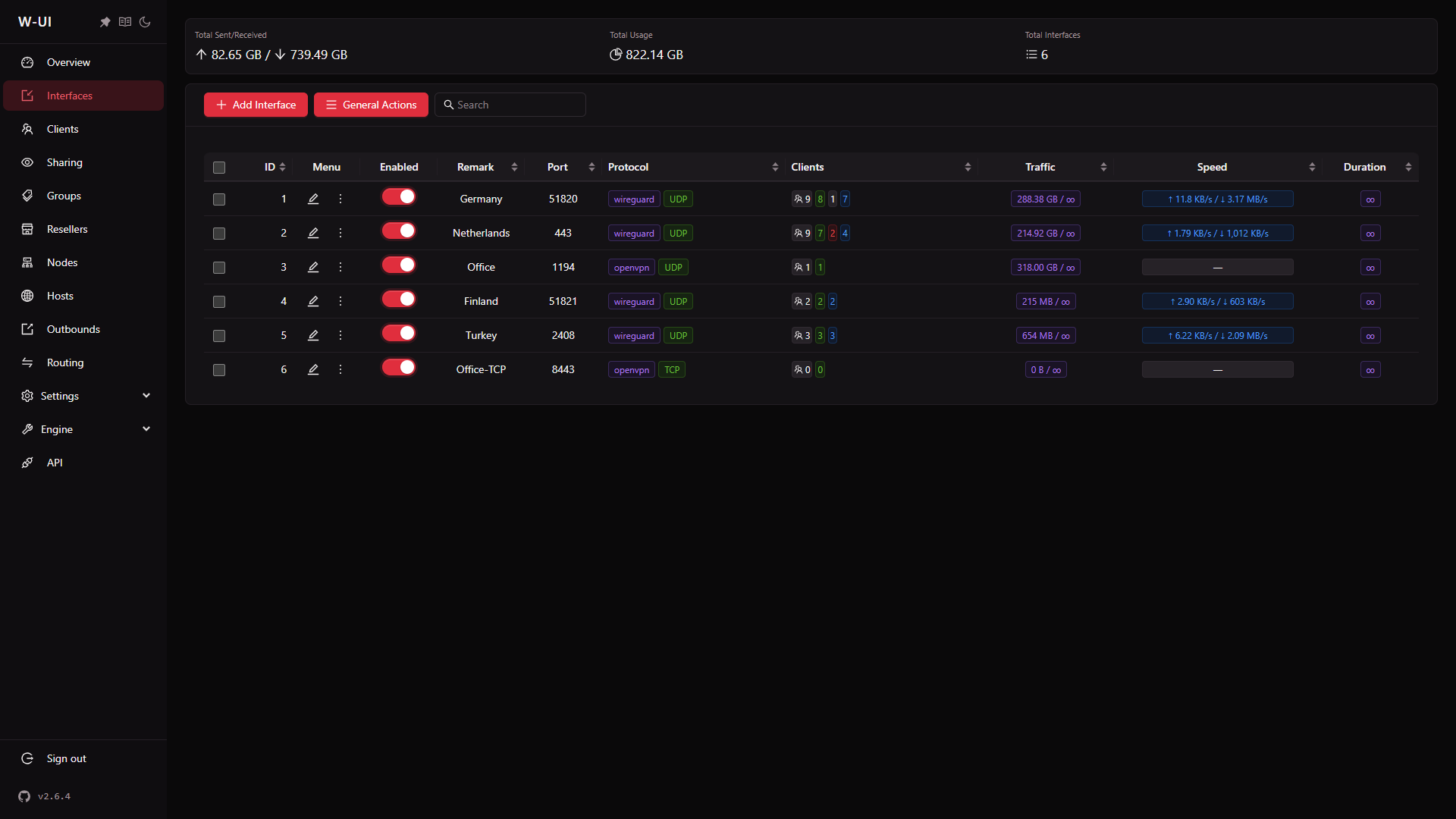
Task: Open the three-dot menu for Office-TCP row
Action: tap(340, 369)
